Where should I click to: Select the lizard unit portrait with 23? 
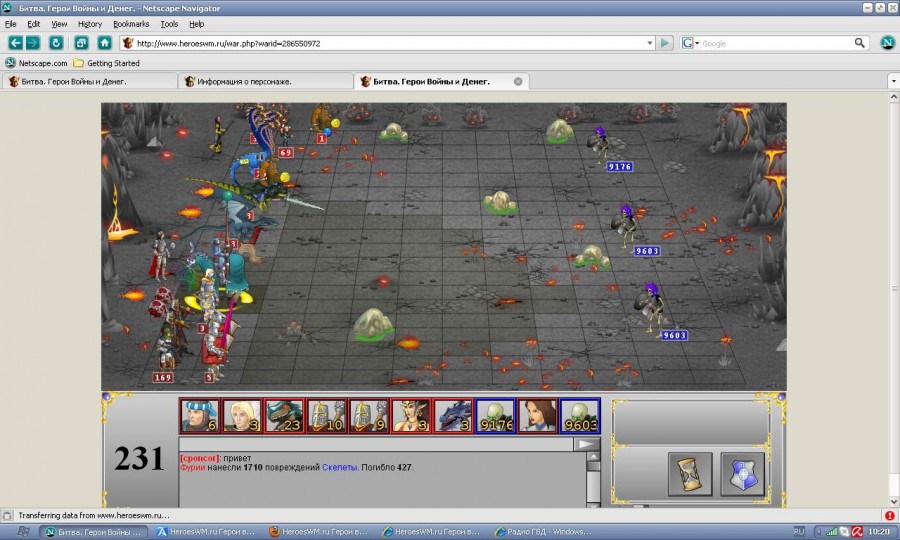(284, 415)
